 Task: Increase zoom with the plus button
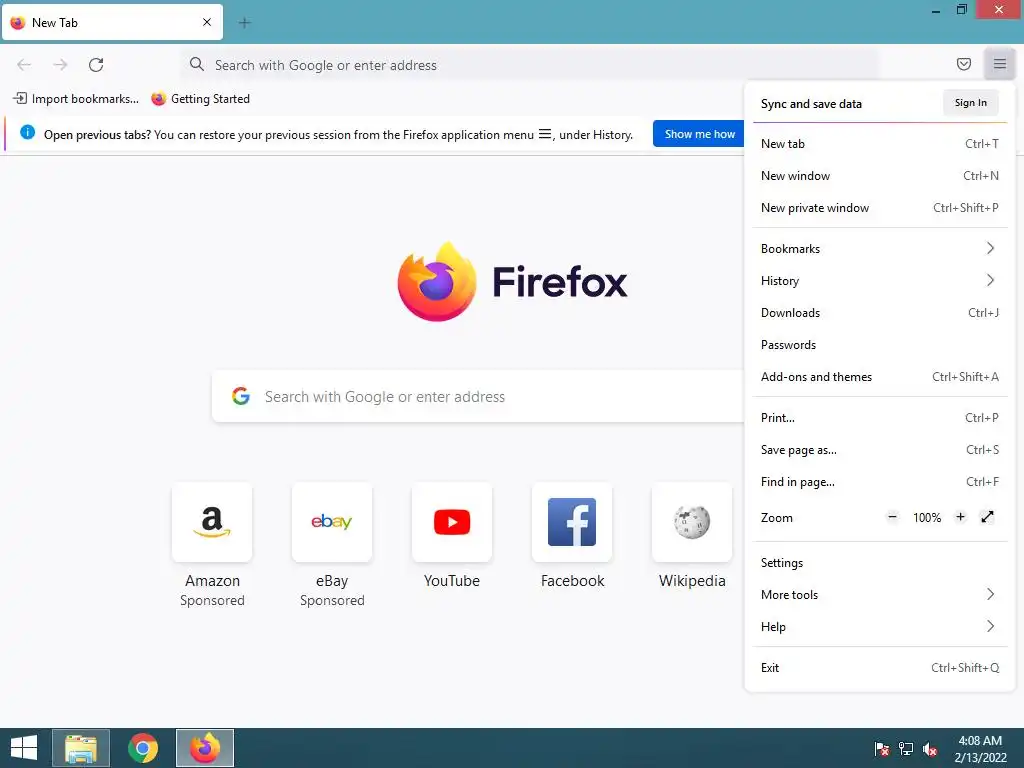(x=960, y=517)
